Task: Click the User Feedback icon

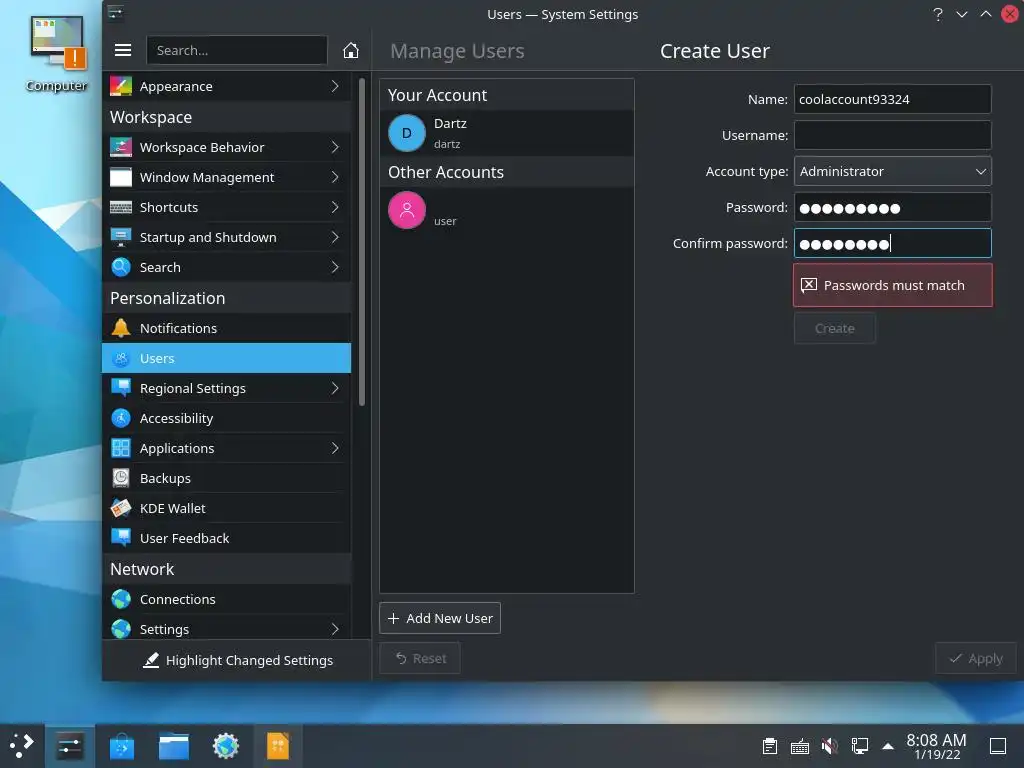Action: [121, 538]
